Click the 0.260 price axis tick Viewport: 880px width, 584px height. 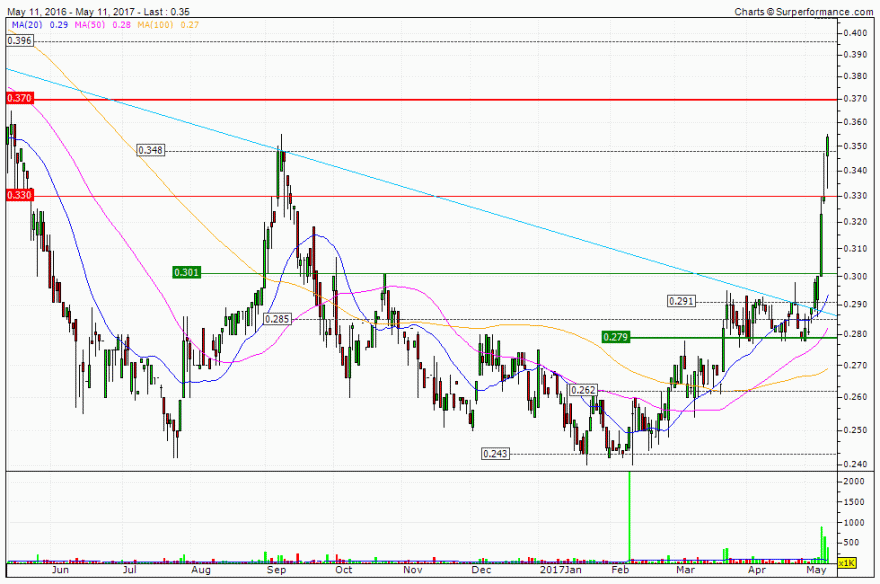[x=855, y=397]
